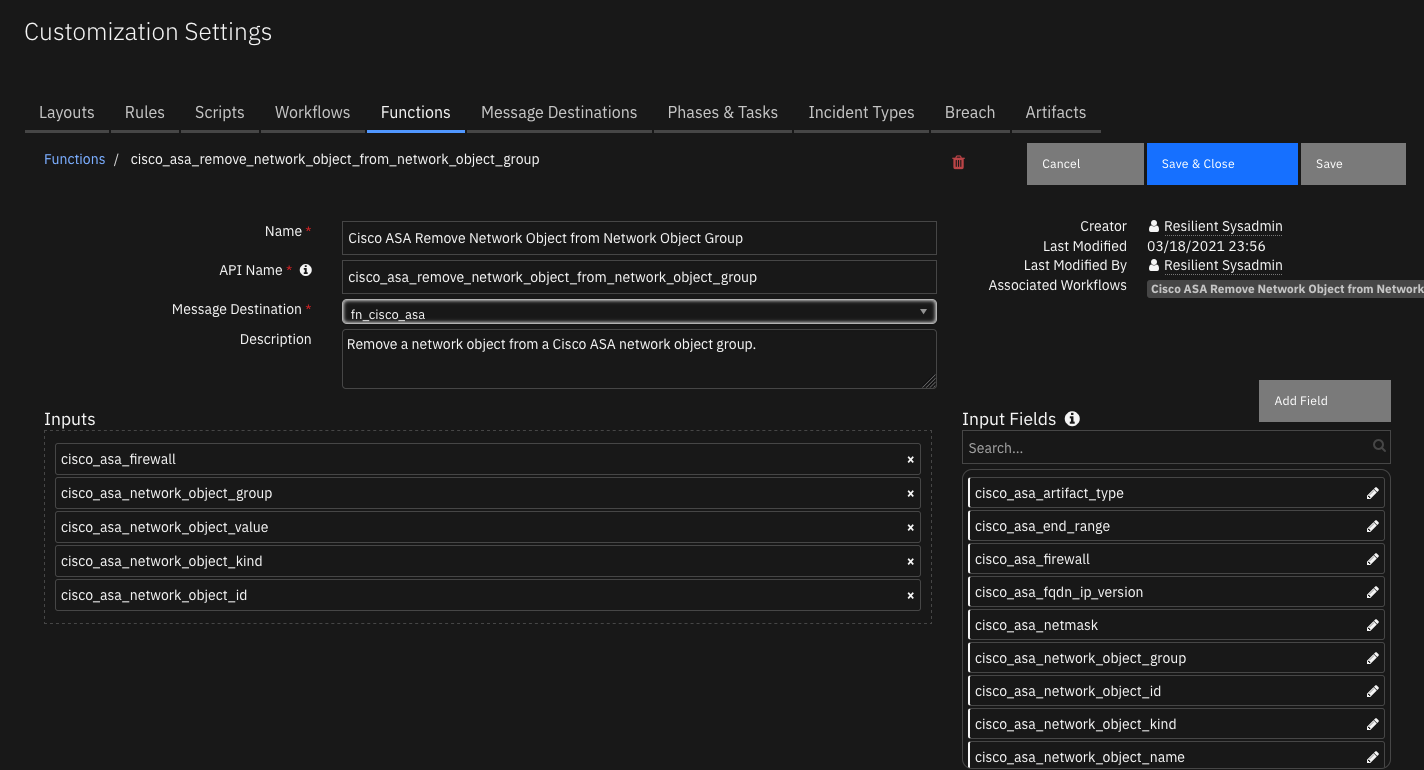1424x770 pixels.
Task: Switch to Scripts tab
Action: click(x=220, y=112)
